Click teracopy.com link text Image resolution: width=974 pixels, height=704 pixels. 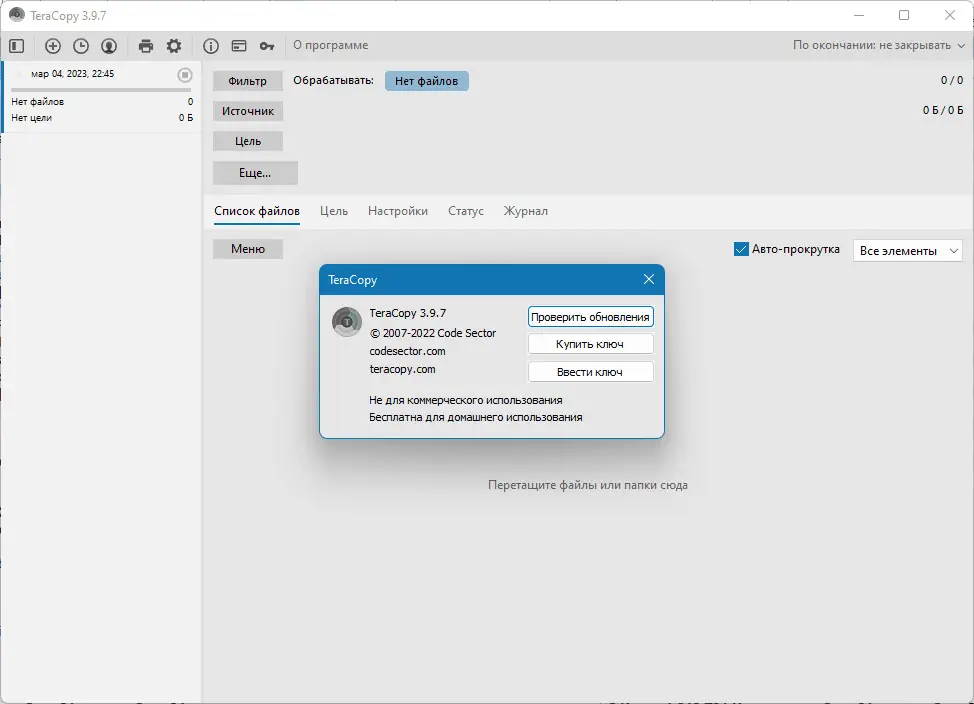point(403,369)
